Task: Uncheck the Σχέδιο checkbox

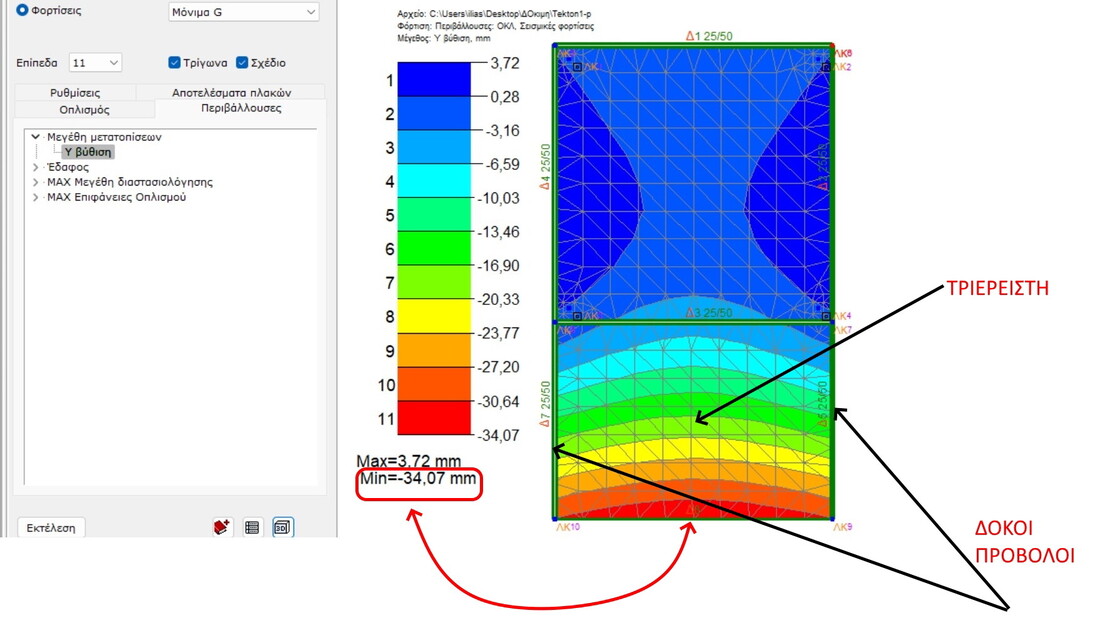Action: pos(242,62)
